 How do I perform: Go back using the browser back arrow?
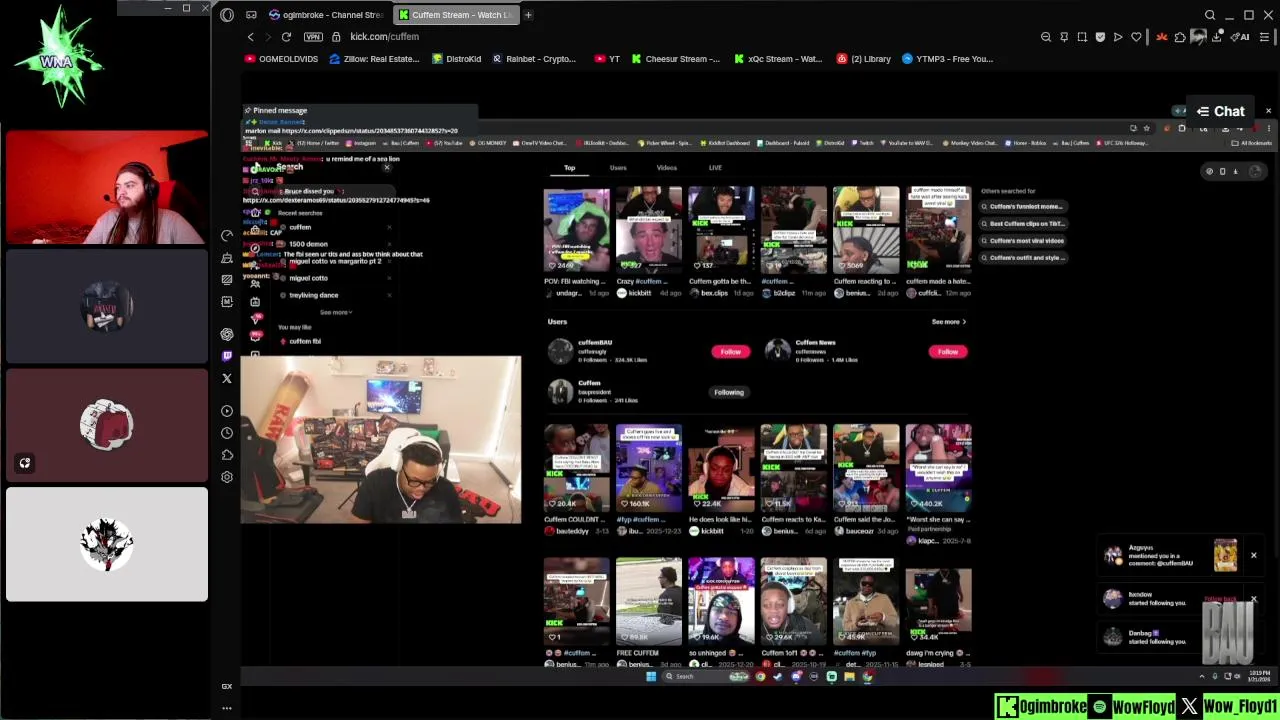click(251, 37)
